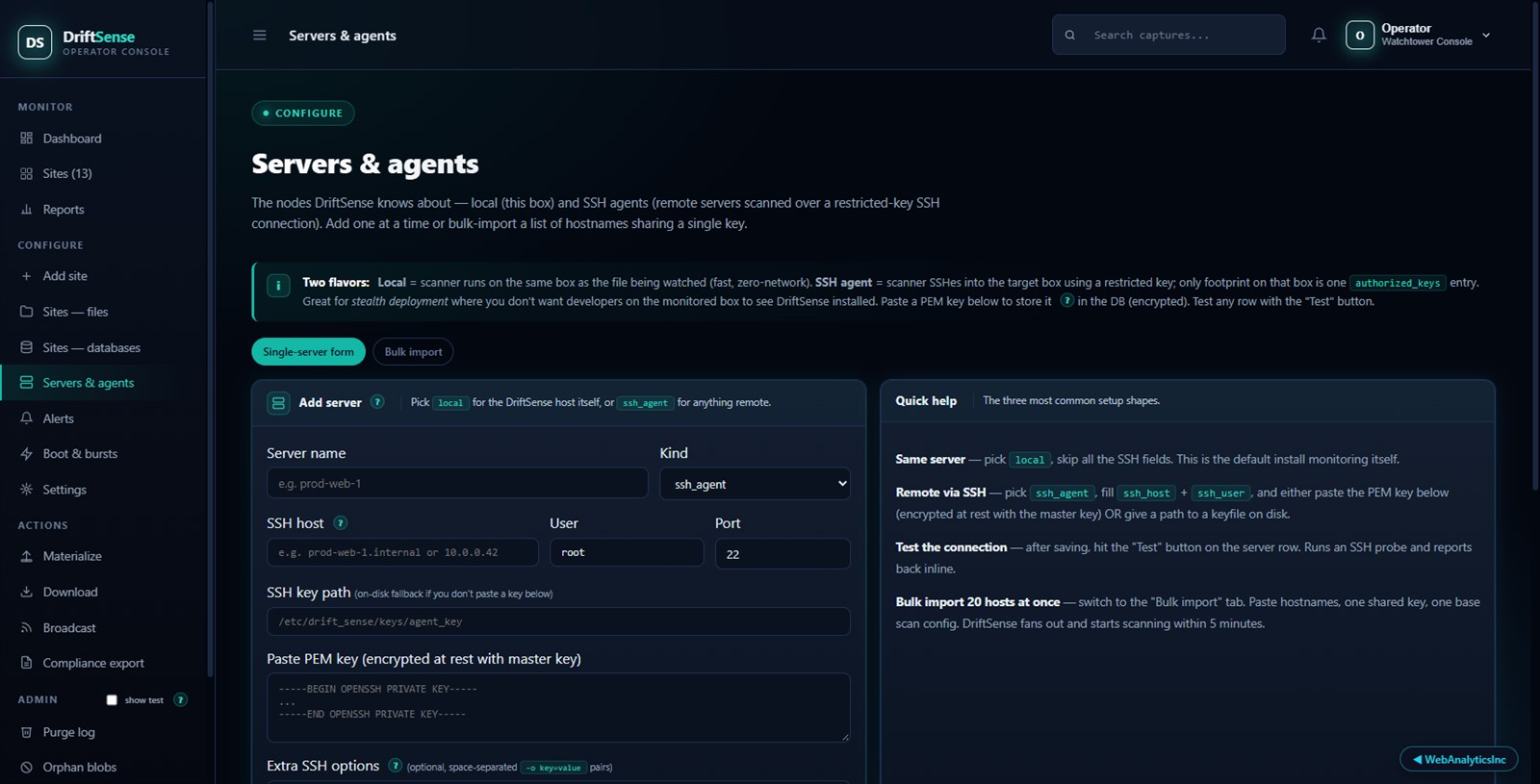Click the Server name field
Image resolution: width=1540 pixels, height=784 pixels.
457,483
